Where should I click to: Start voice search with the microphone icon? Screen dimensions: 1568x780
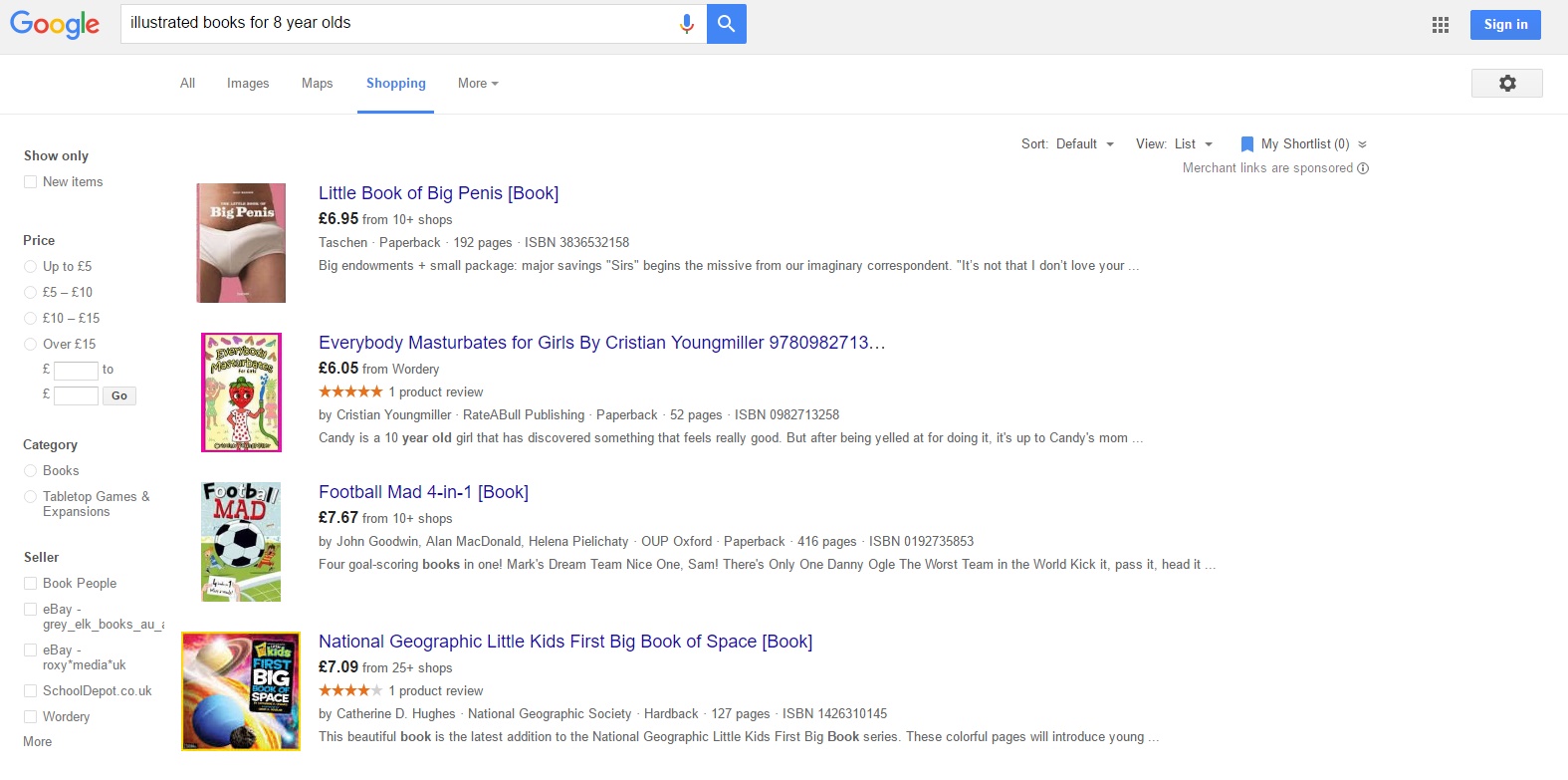pyautogui.click(x=687, y=23)
